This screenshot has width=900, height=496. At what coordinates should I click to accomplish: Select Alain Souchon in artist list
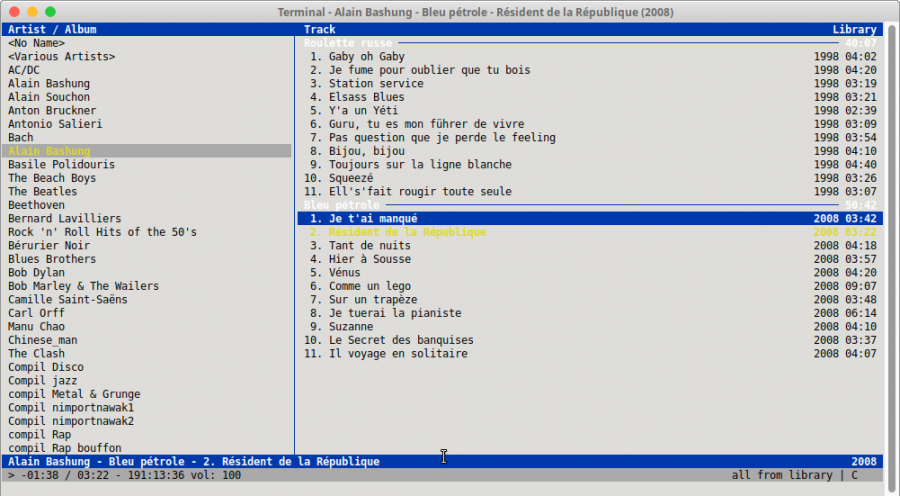coord(49,97)
